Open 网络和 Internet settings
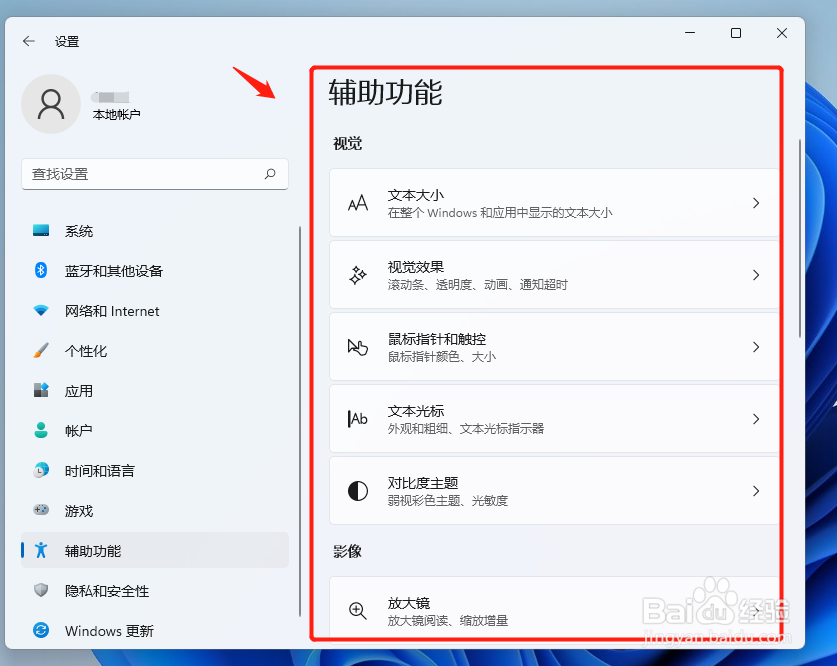837x666 pixels. coord(155,311)
